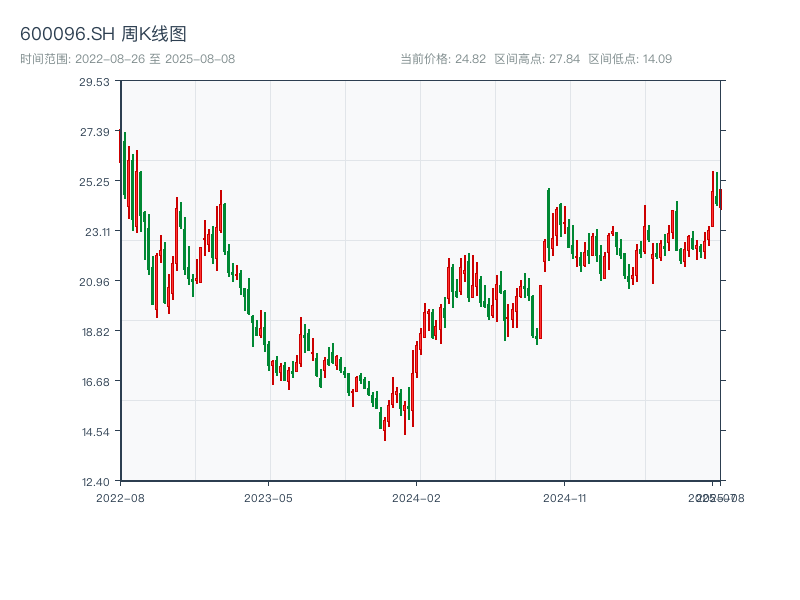Viewport: 800px width, 600px height.
Task: Select the 2023-05 date axis marker
Action: click(x=268, y=497)
